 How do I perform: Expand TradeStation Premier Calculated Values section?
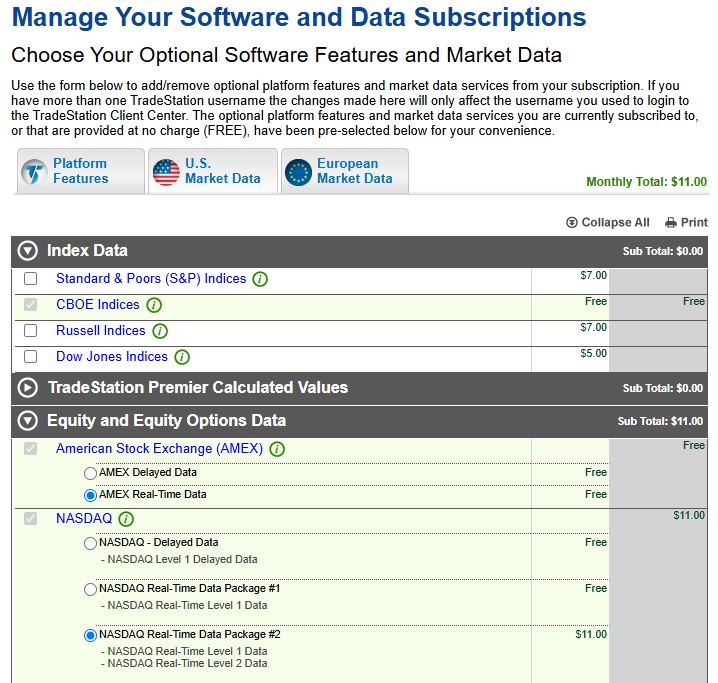pos(27,388)
